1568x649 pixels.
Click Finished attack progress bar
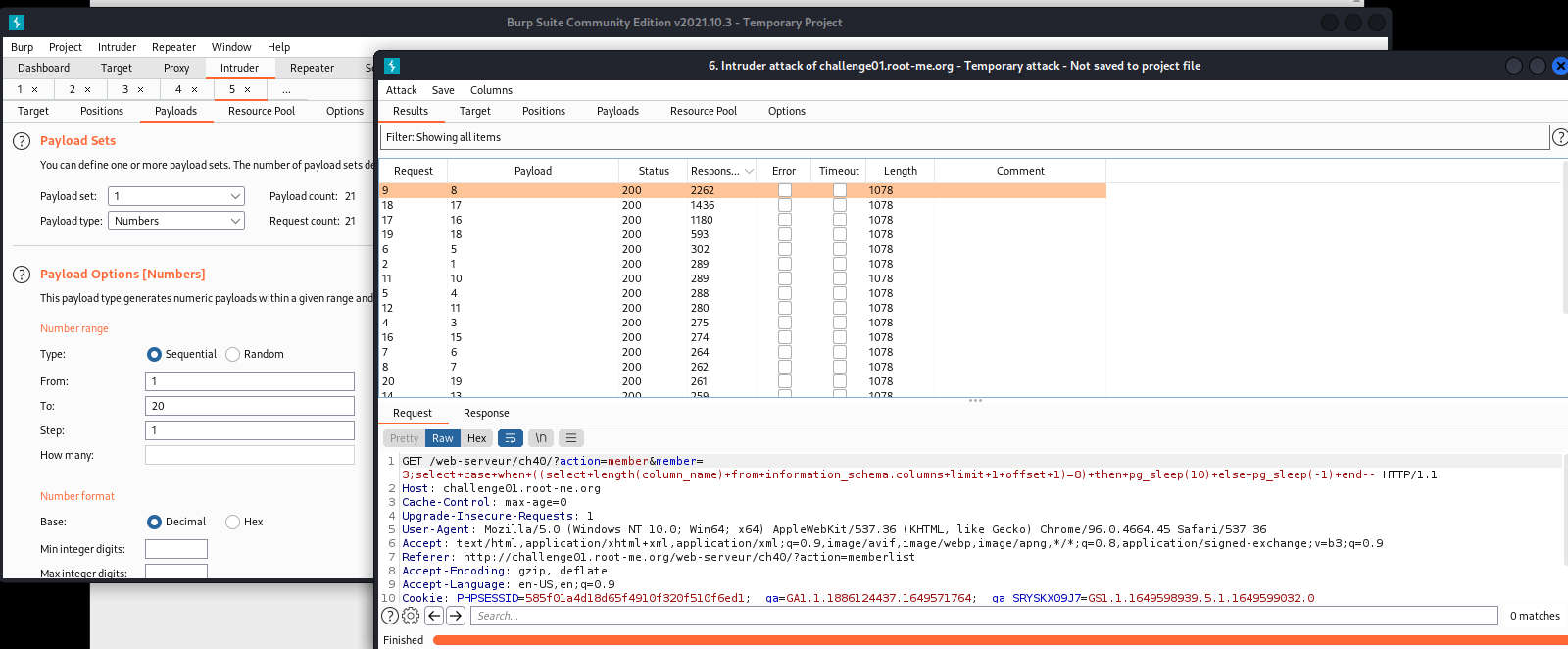pos(1000,640)
